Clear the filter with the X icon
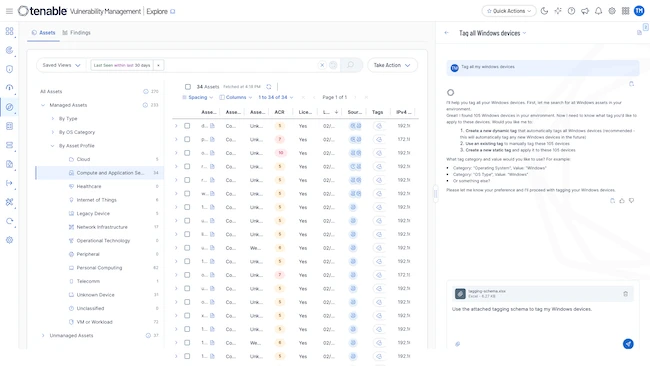This screenshot has height=366, width=650. 322,65
